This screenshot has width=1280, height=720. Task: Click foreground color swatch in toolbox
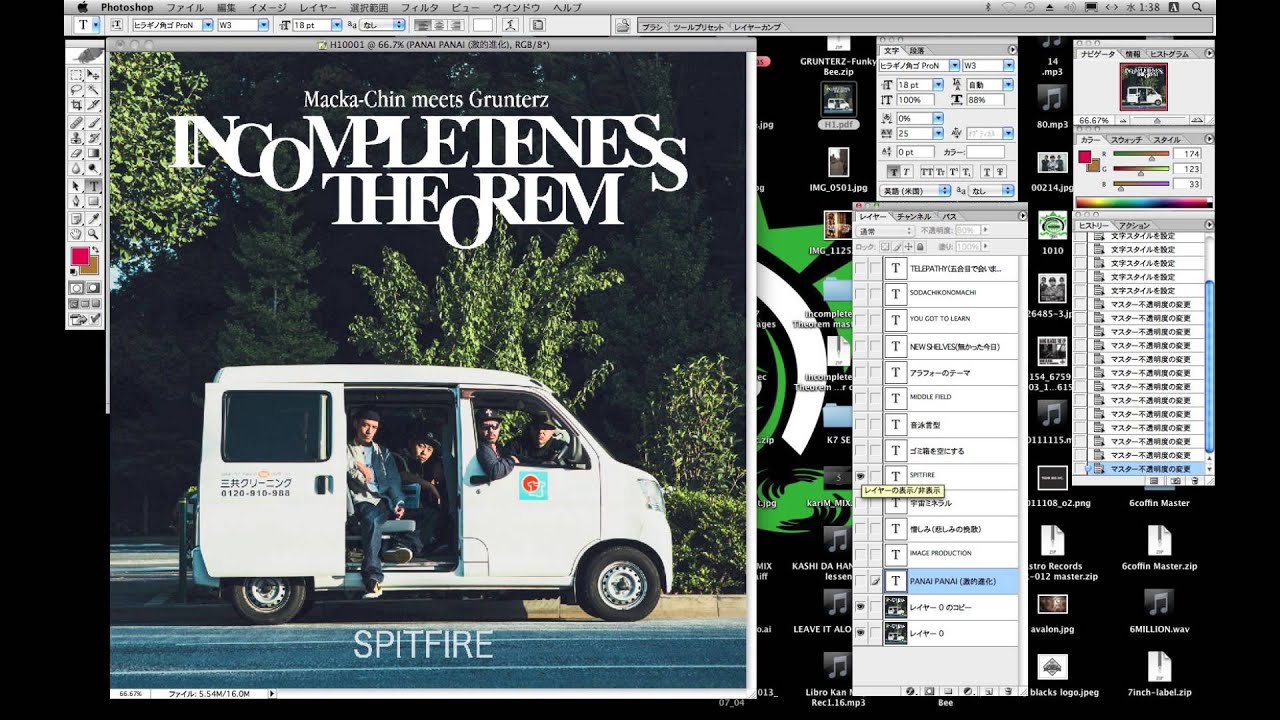(x=79, y=256)
